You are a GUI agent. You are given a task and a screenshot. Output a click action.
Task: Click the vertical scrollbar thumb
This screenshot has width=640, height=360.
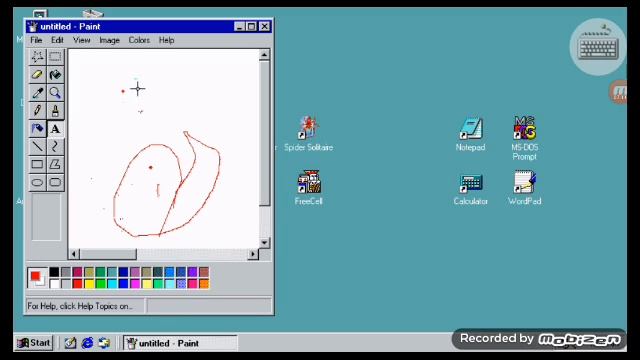point(264,133)
